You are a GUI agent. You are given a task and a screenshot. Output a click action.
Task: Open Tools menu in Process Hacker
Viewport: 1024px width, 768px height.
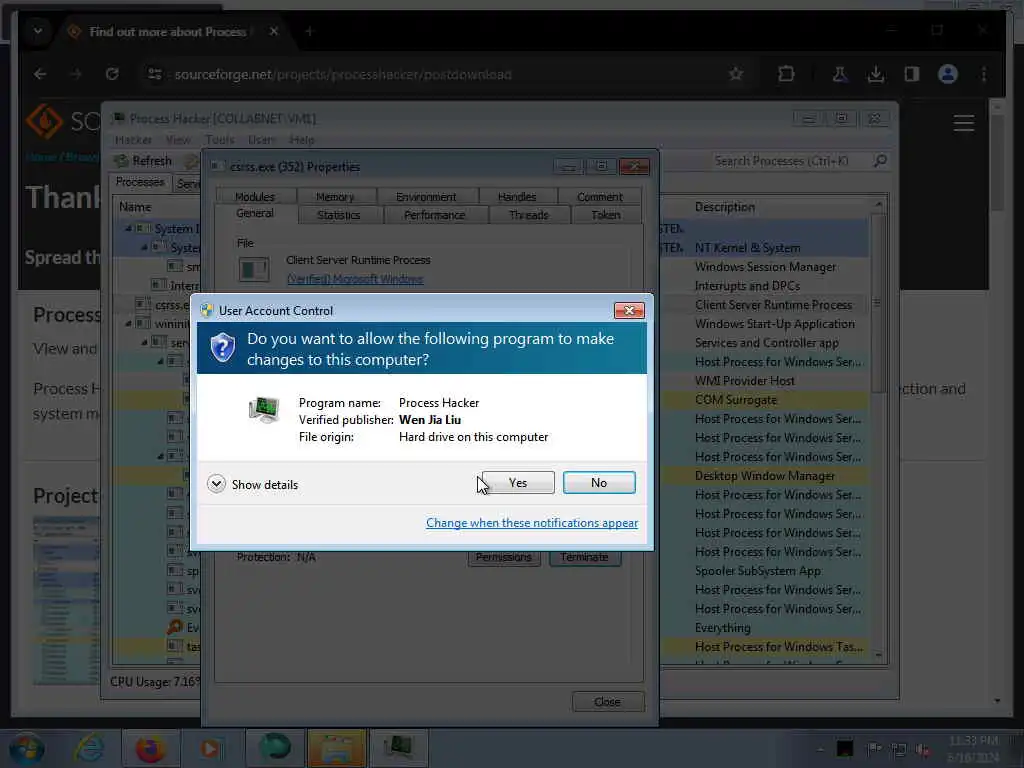(219, 140)
